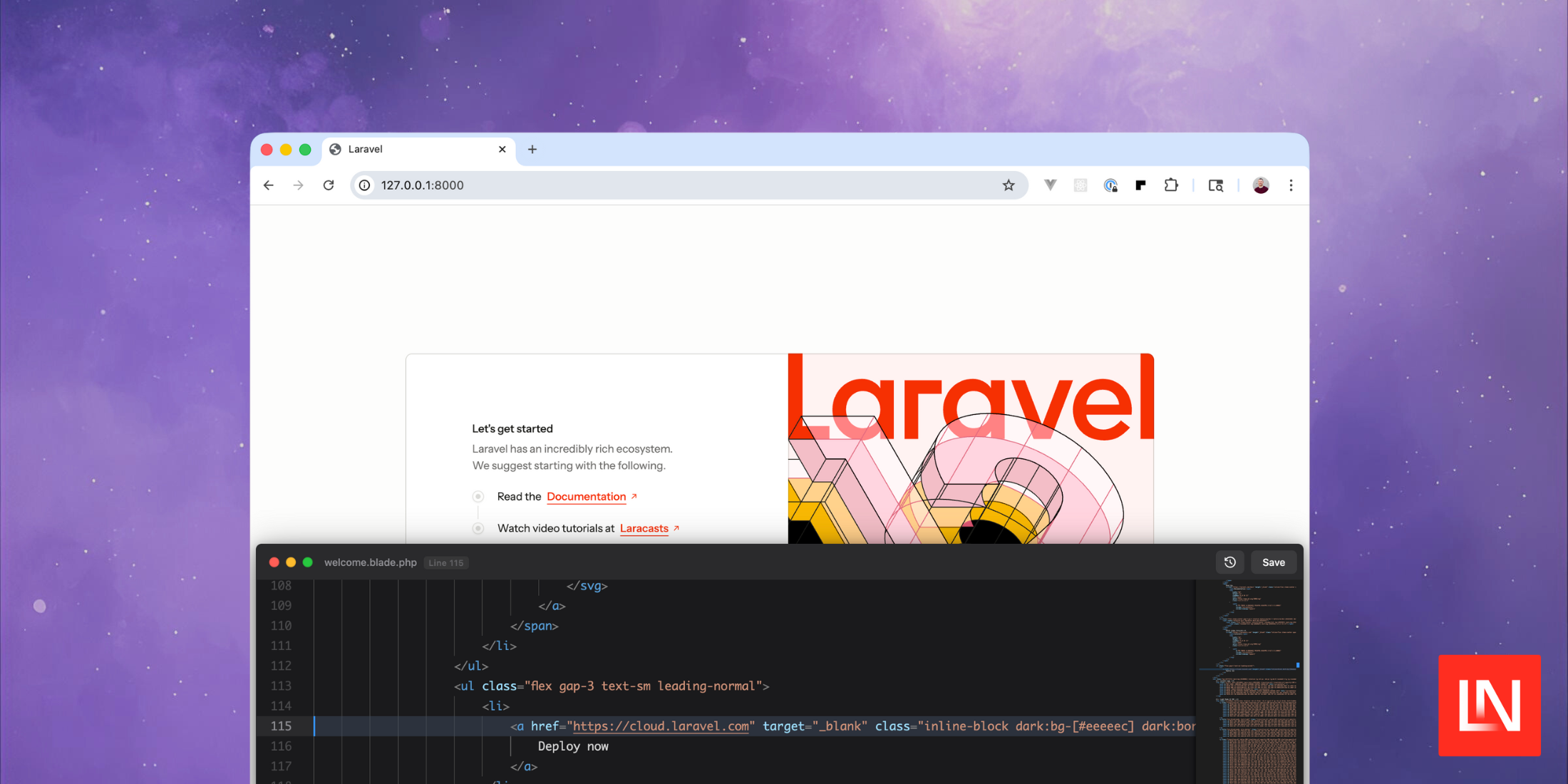Open the Chrome three-dot menu
Image resolution: width=1568 pixels, height=784 pixels.
1291,185
